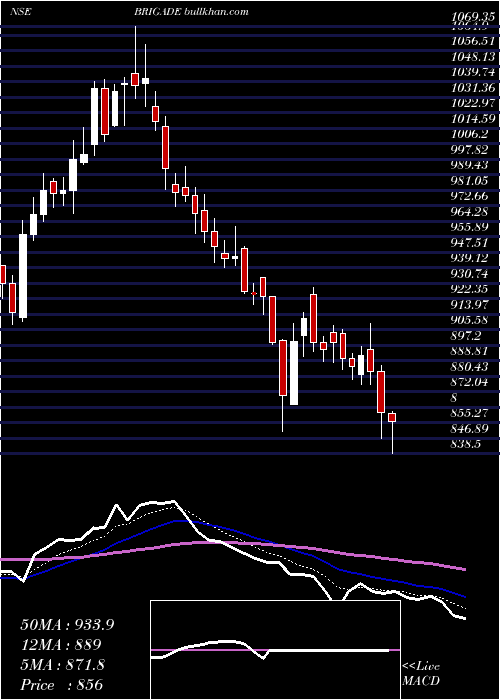Click the 1039.74 price level label

point(474,72)
